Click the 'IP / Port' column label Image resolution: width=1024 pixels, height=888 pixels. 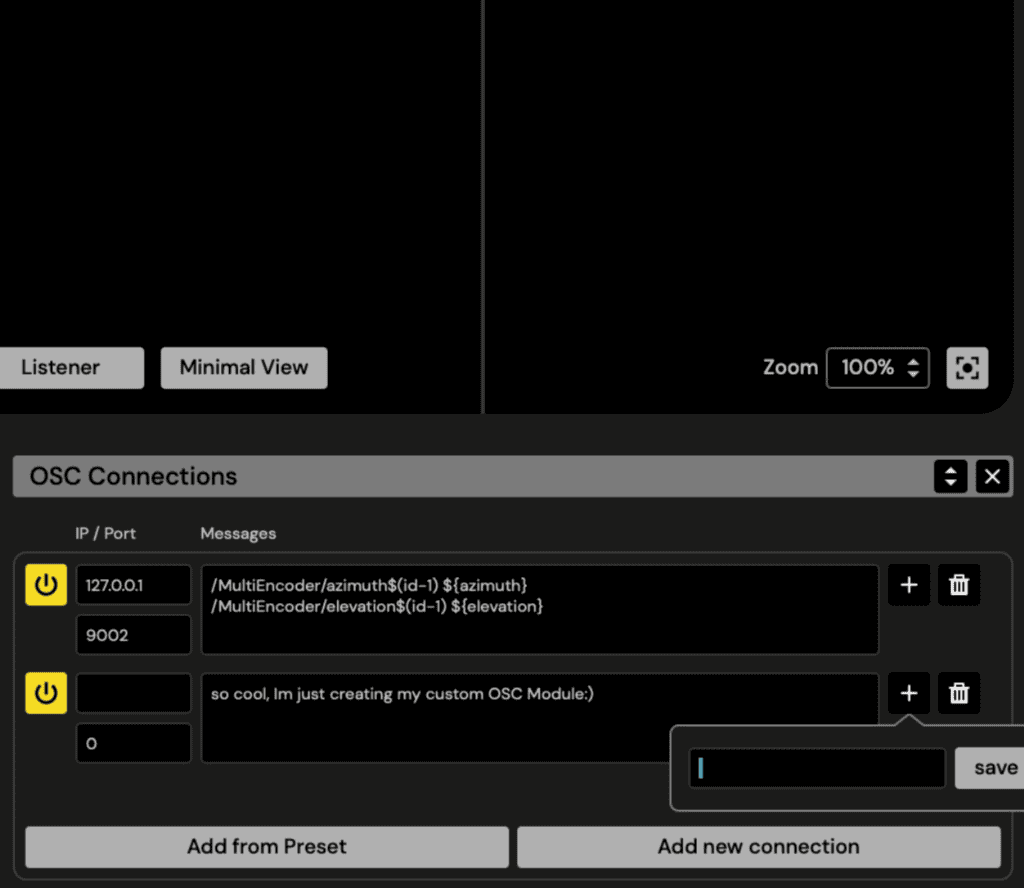(x=105, y=533)
